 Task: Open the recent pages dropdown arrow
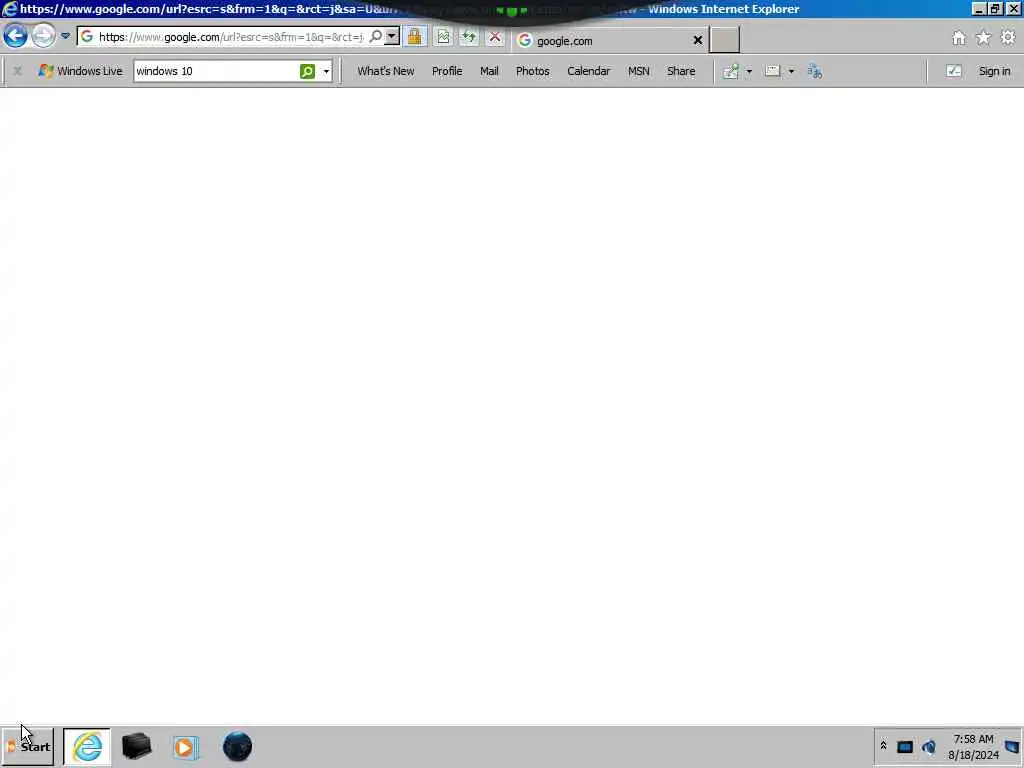(65, 36)
